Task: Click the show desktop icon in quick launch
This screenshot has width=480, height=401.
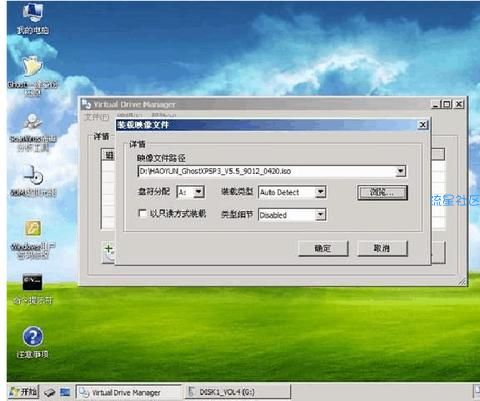Action: click(x=65, y=392)
